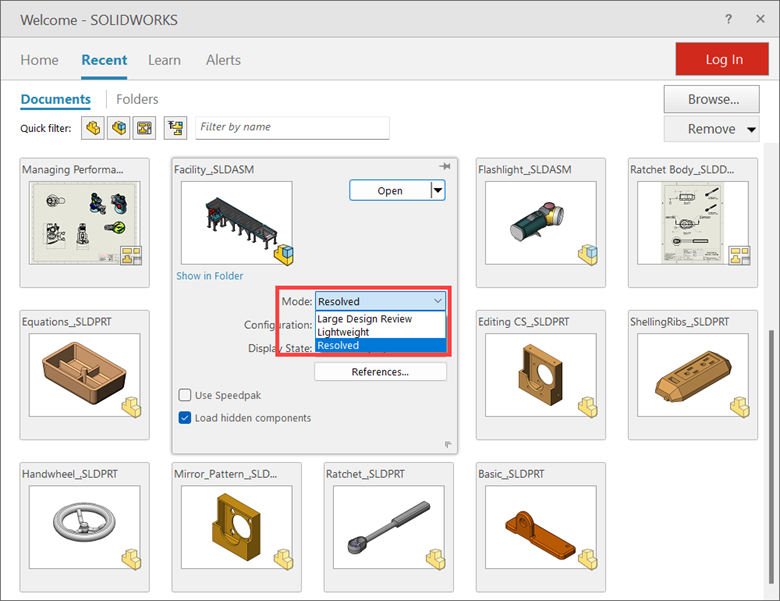Click the Filter by name field
The image size is (780, 601).
tap(292, 128)
